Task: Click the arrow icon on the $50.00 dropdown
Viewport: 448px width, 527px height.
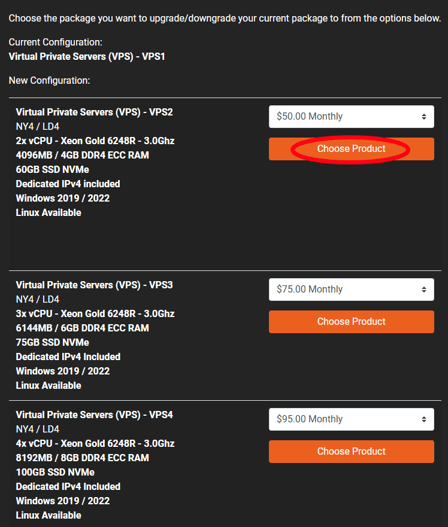Action: point(424,117)
